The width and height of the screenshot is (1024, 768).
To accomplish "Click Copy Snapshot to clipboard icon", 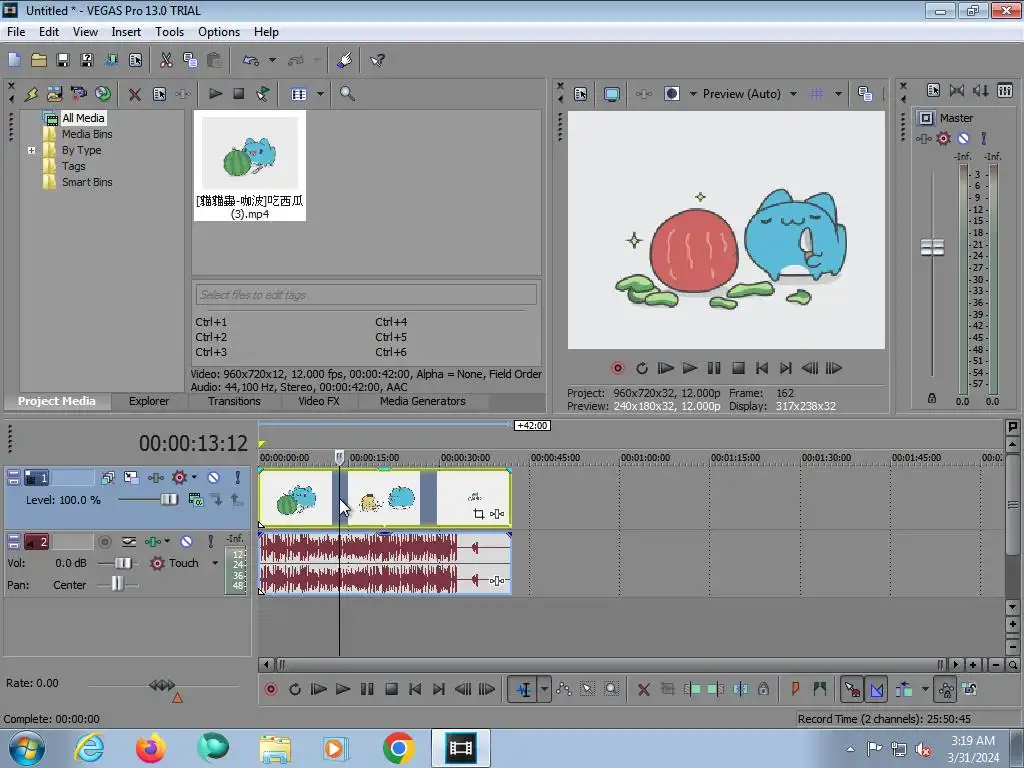I will point(865,94).
